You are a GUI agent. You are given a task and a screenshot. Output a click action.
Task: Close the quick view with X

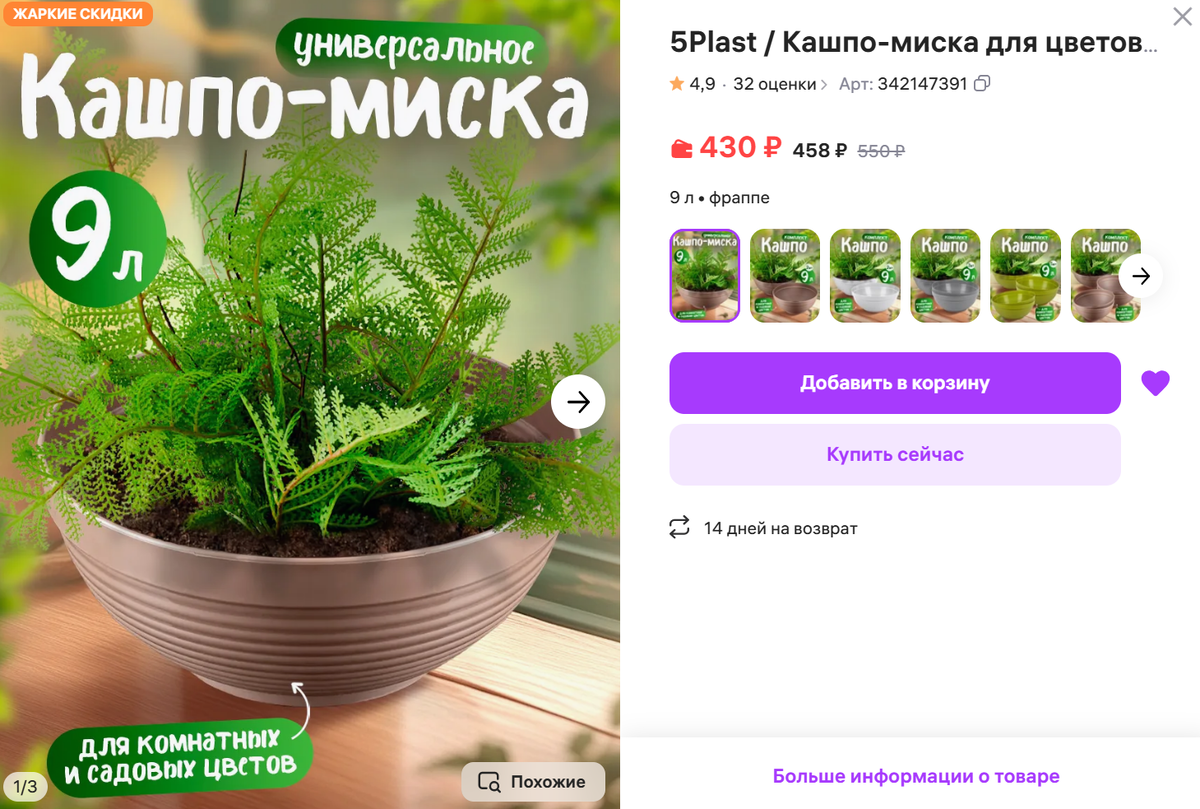pyautogui.click(x=1181, y=16)
